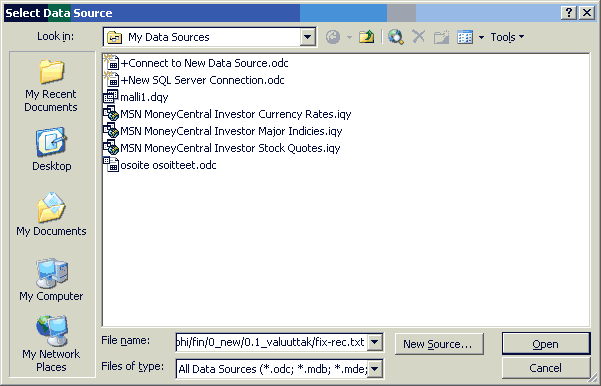Viewport: 601px width, 386px height.
Task: Open the Tools menu
Action: (x=507, y=37)
